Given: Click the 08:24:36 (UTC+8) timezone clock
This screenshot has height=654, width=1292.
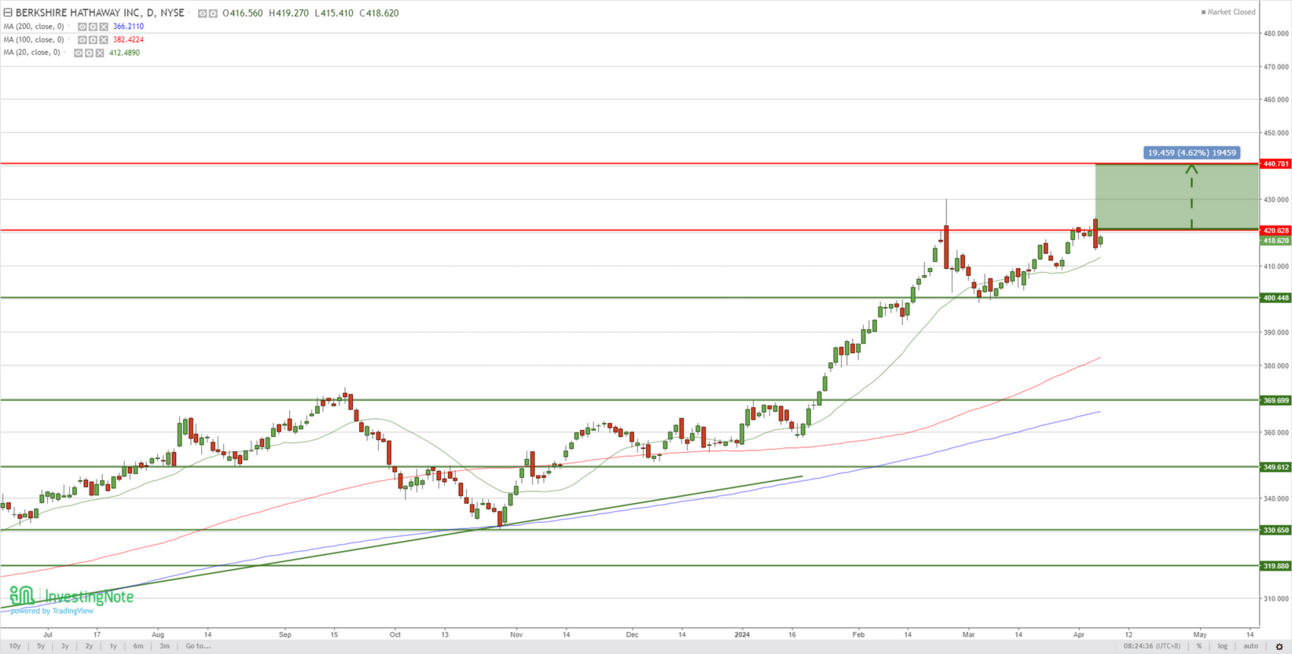Looking at the screenshot, I should 1150,646.
